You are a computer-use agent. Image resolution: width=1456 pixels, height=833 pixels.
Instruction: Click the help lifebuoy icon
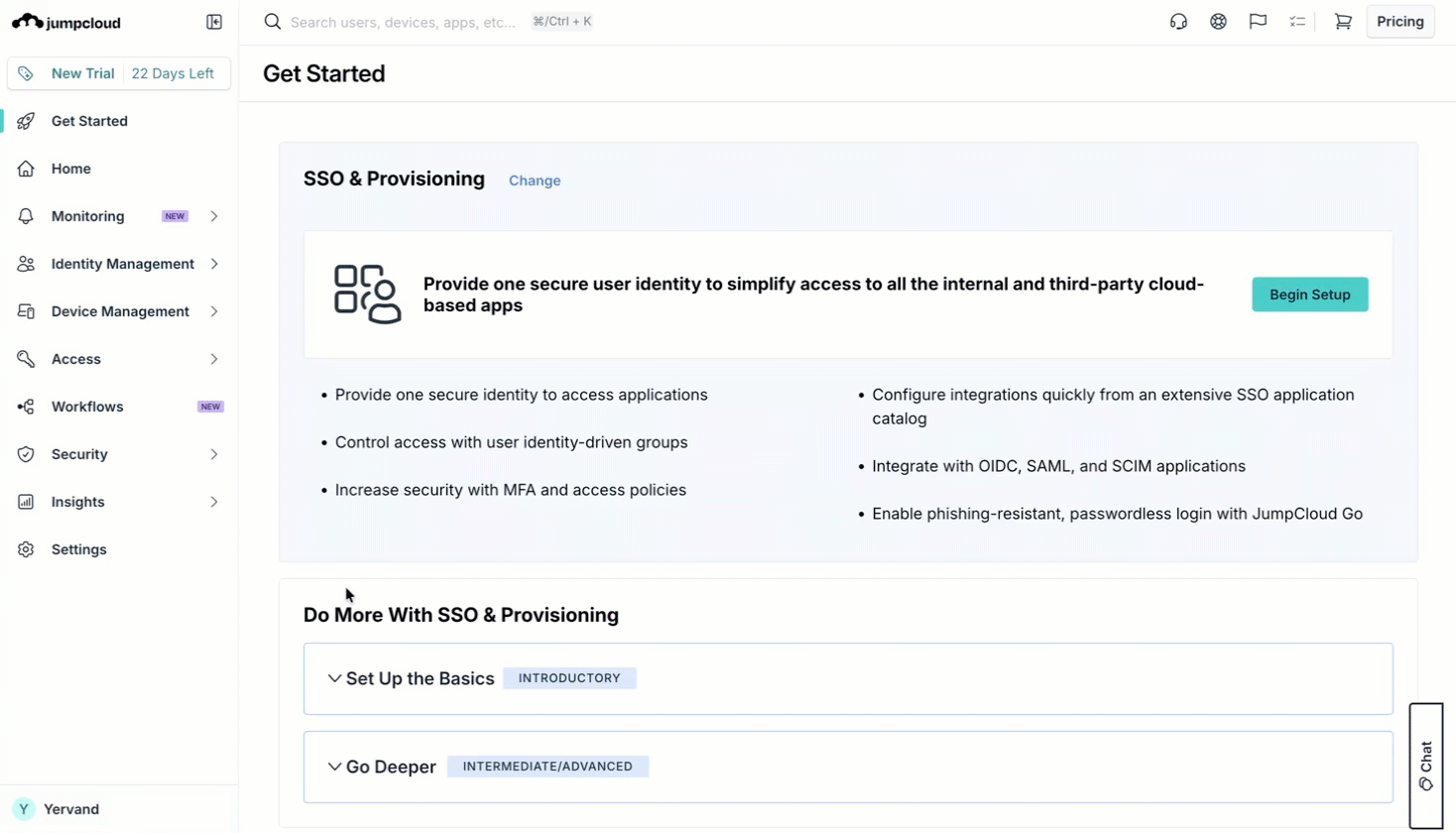(x=1218, y=22)
